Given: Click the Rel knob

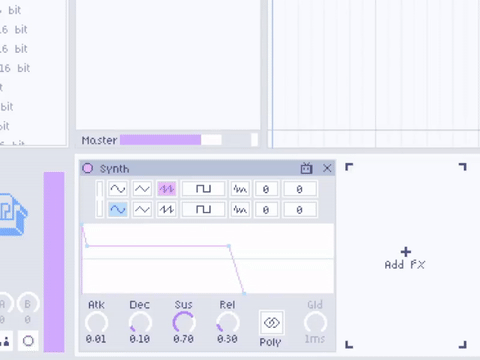Looking at the screenshot, I should pos(227,322).
